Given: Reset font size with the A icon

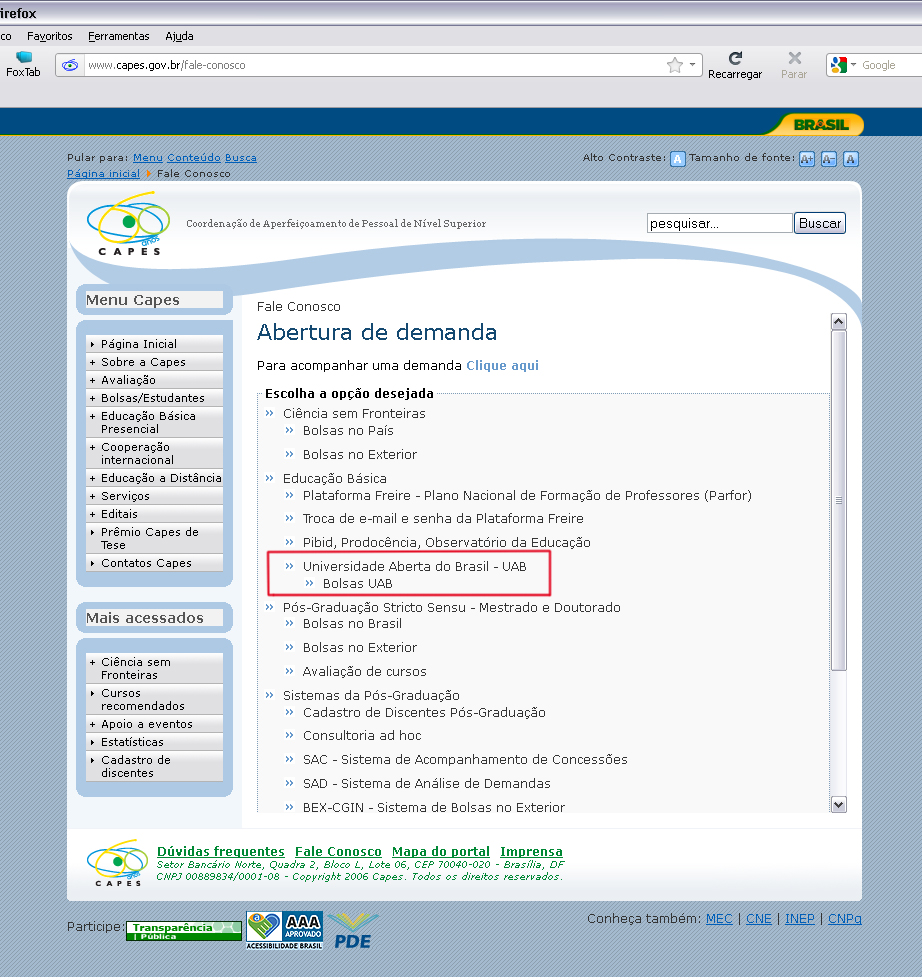Looking at the screenshot, I should coord(850,159).
